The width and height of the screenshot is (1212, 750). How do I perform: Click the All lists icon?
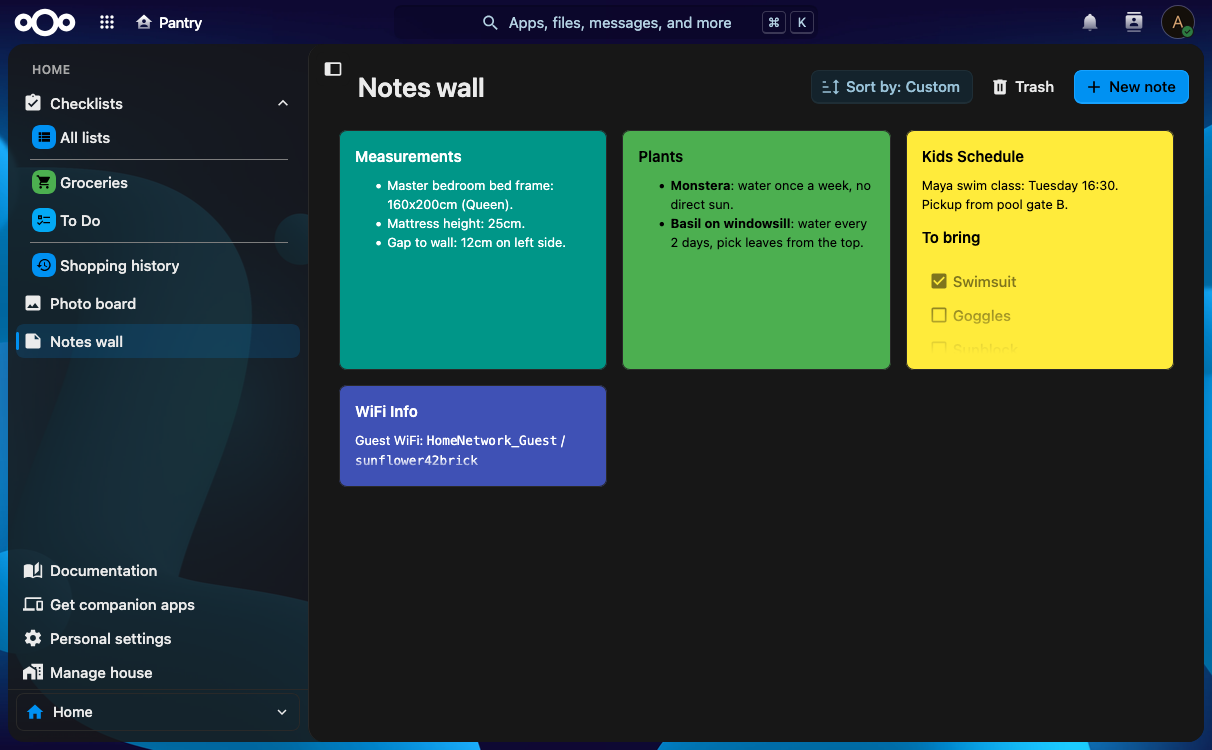tap(43, 137)
